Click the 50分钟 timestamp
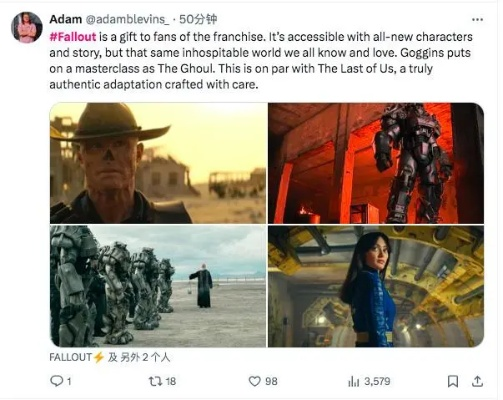503x400 pixels. click(198, 19)
